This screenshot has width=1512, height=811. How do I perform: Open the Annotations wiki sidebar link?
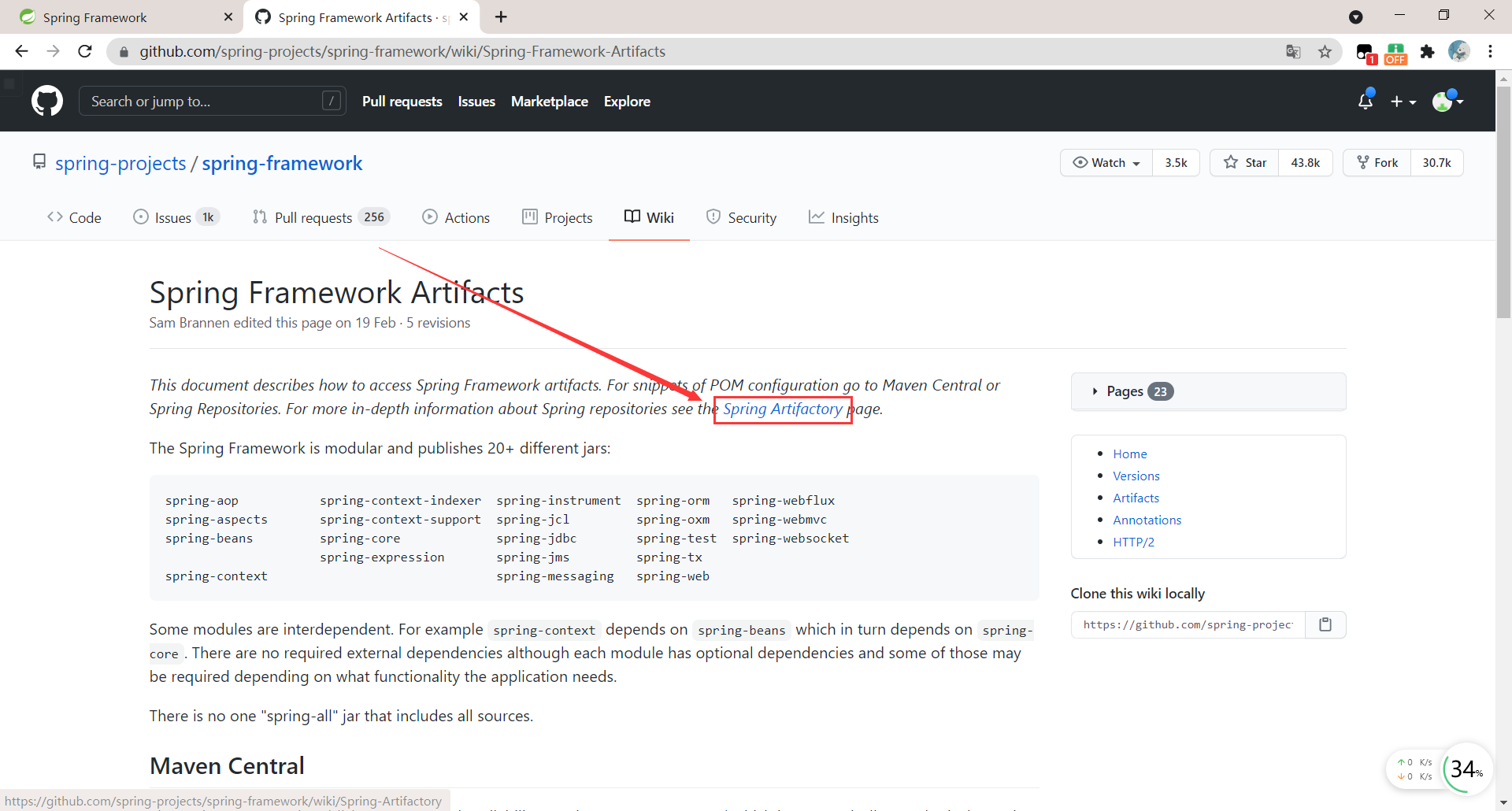tap(1147, 520)
